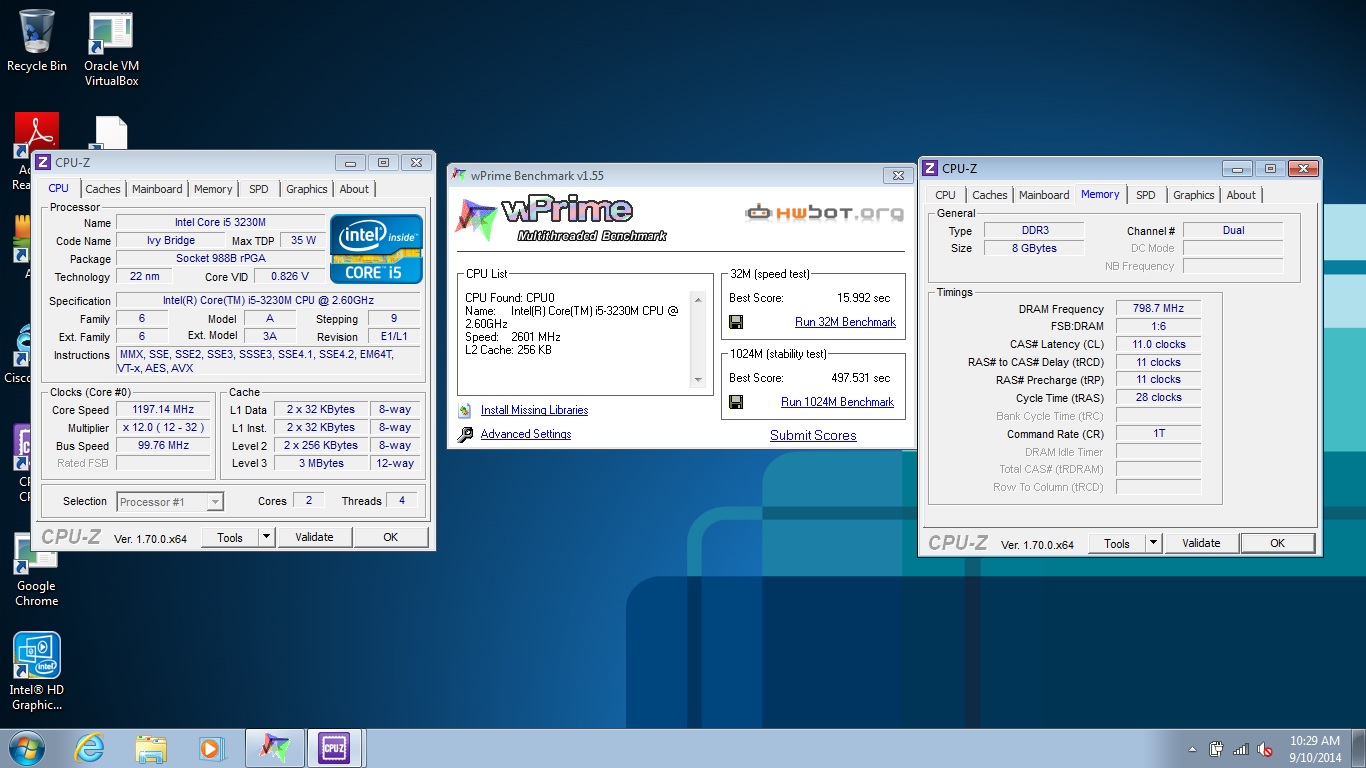This screenshot has height=768, width=1366.
Task: Open Caches tab in right CPU-Z
Action: click(x=990, y=195)
